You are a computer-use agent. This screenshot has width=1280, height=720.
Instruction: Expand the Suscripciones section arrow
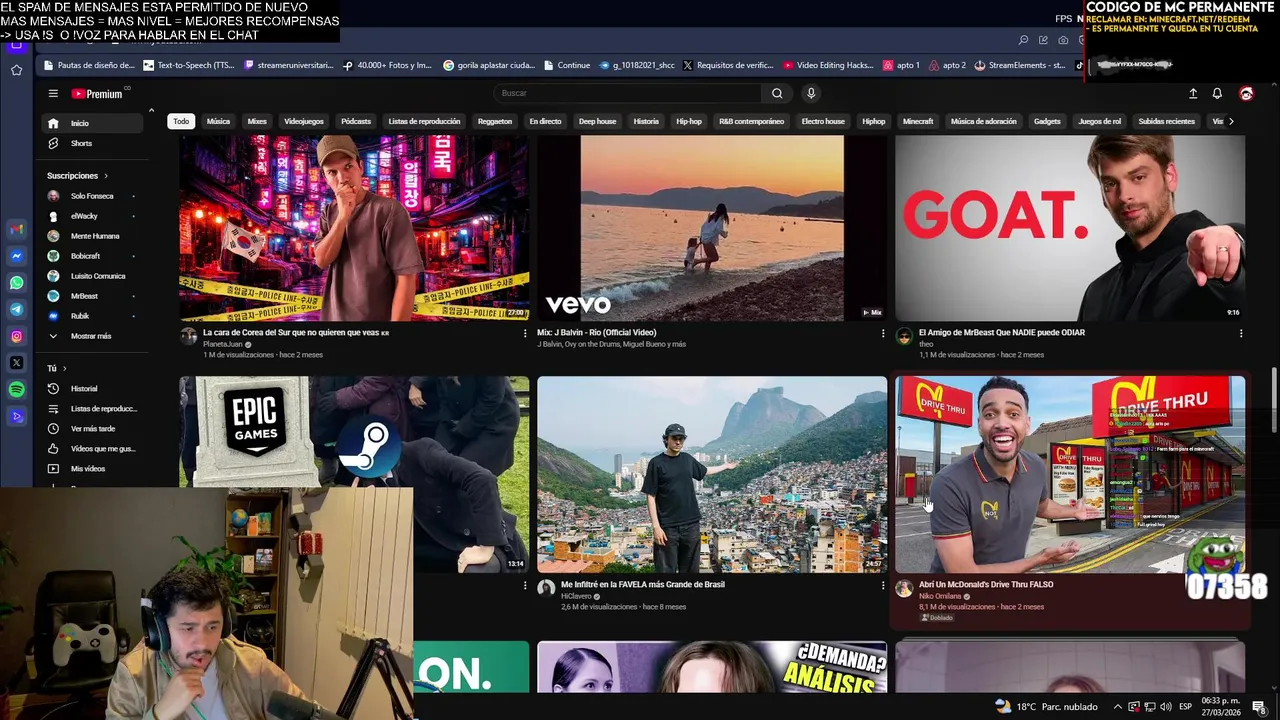pos(105,176)
